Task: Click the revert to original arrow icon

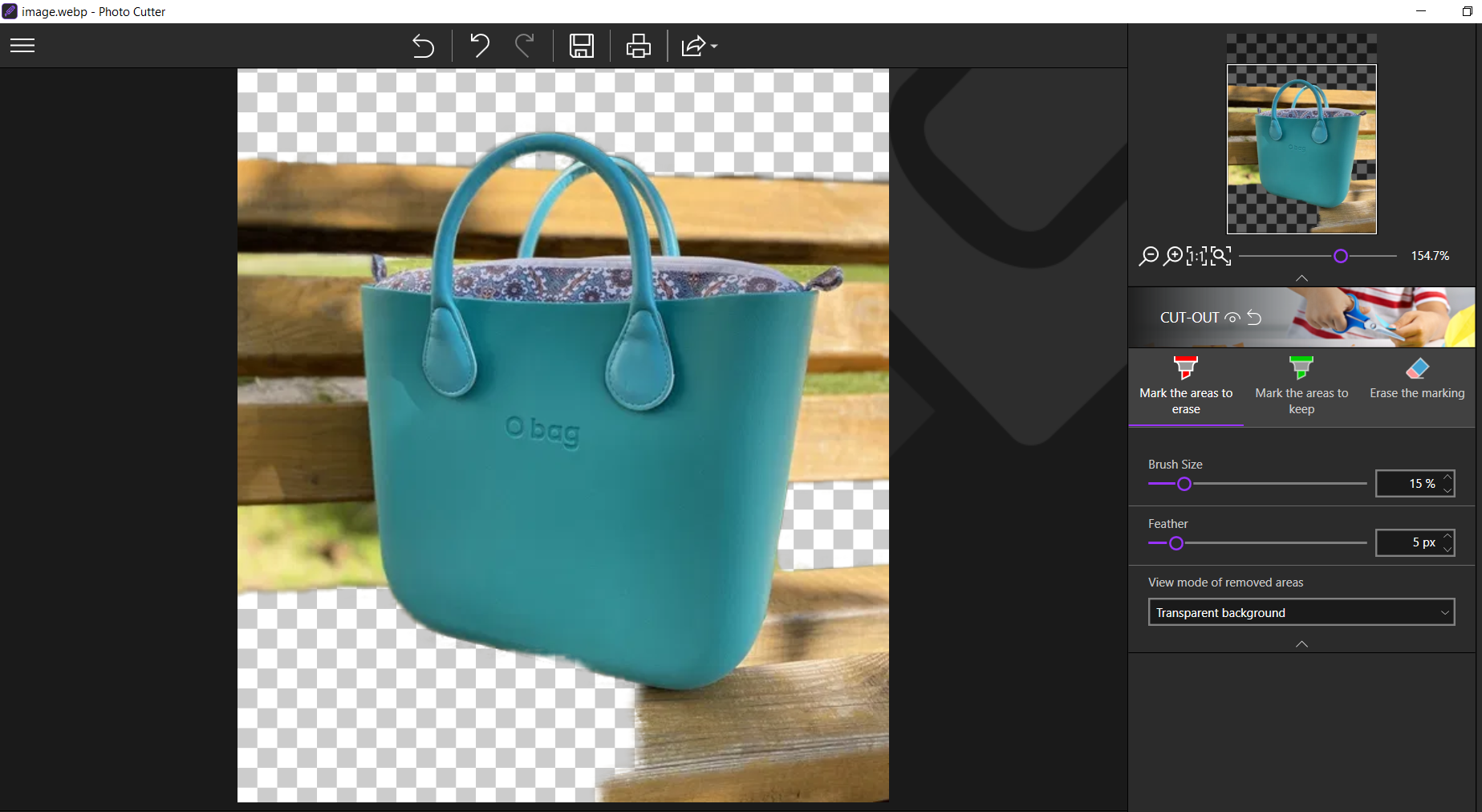Action: [x=423, y=46]
